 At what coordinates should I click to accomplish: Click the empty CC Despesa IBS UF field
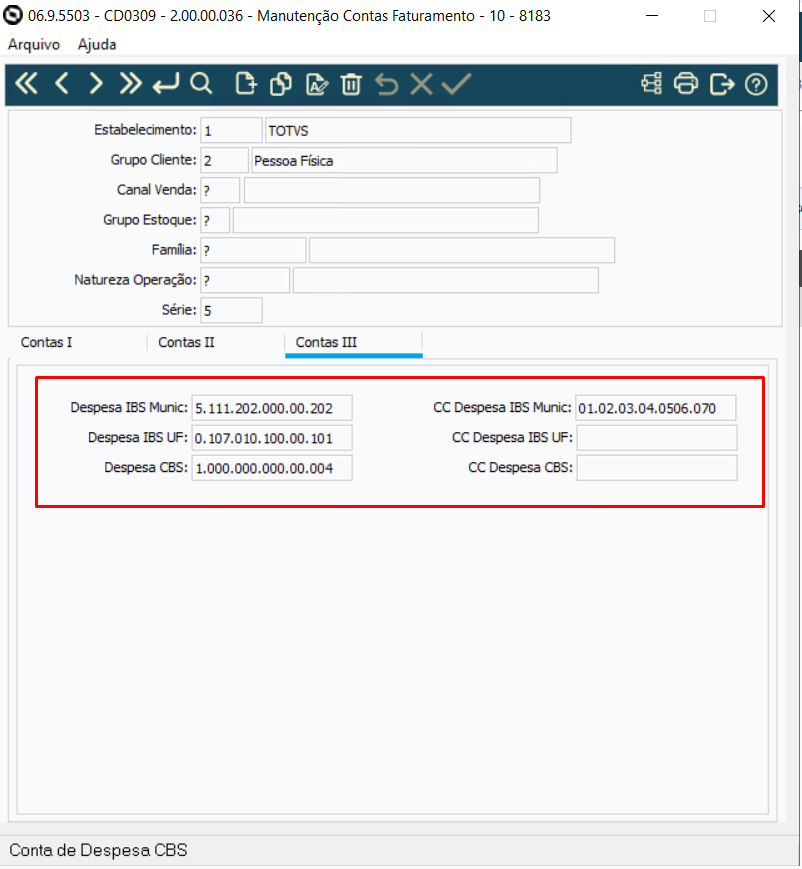point(657,438)
